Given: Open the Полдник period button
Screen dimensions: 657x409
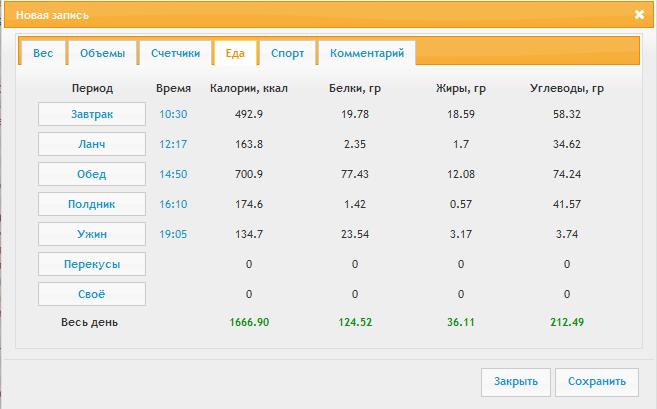Looking at the screenshot, I should (92, 204).
